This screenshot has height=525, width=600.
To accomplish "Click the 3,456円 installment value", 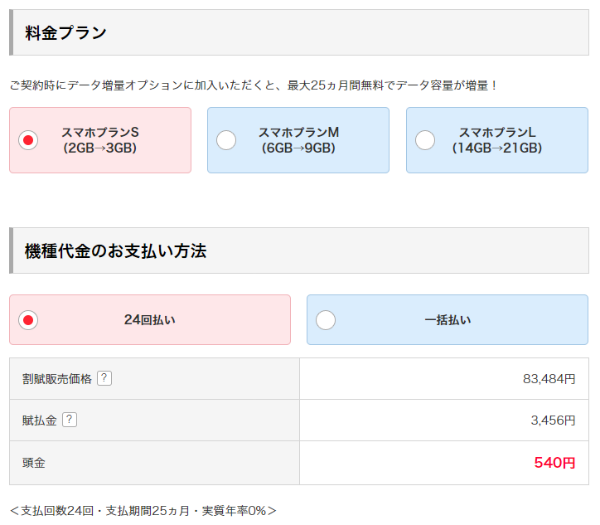I will pyautogui.click(x=553, y=421).
